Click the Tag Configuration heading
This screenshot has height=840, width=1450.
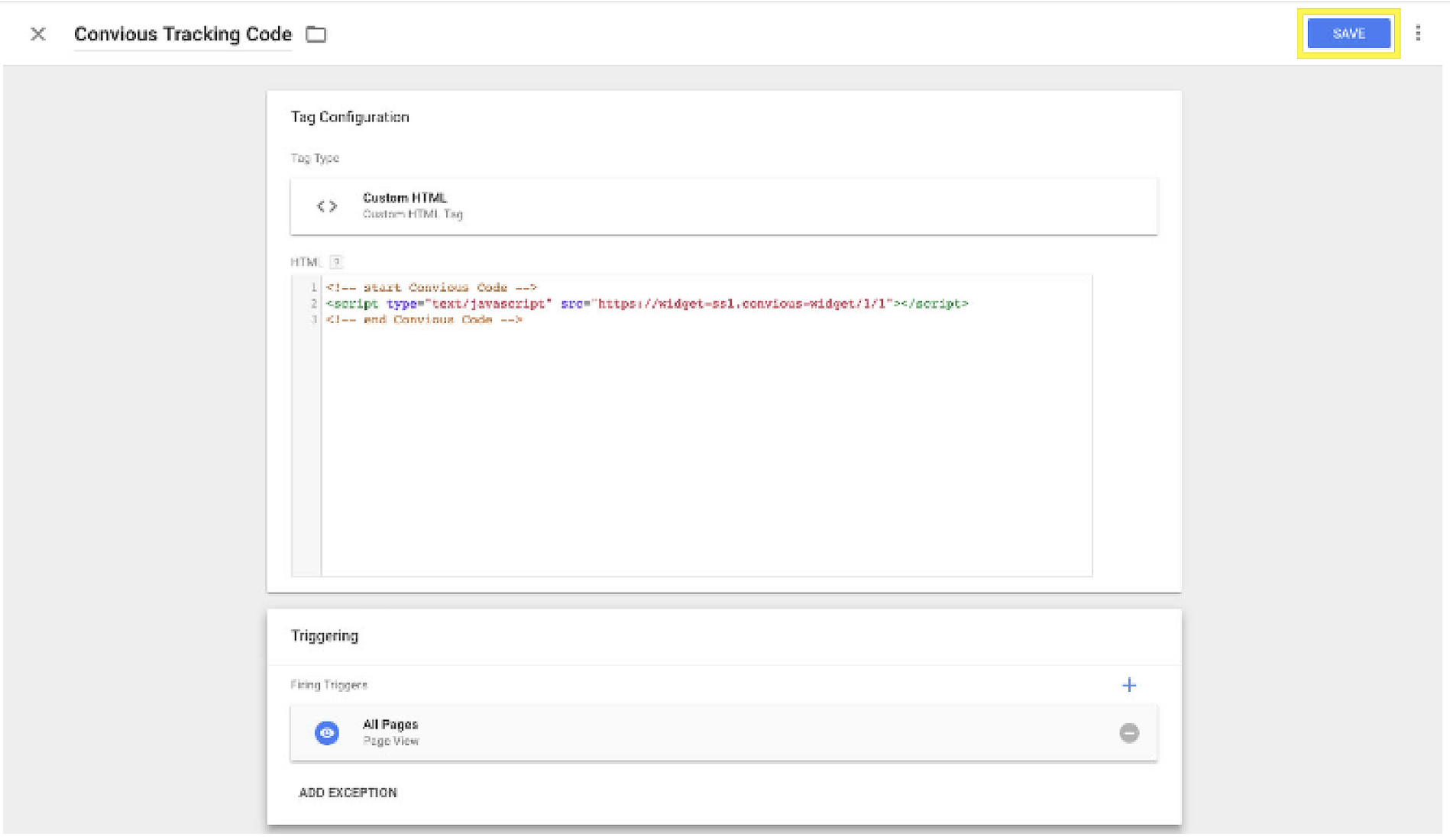coord(350,117)
